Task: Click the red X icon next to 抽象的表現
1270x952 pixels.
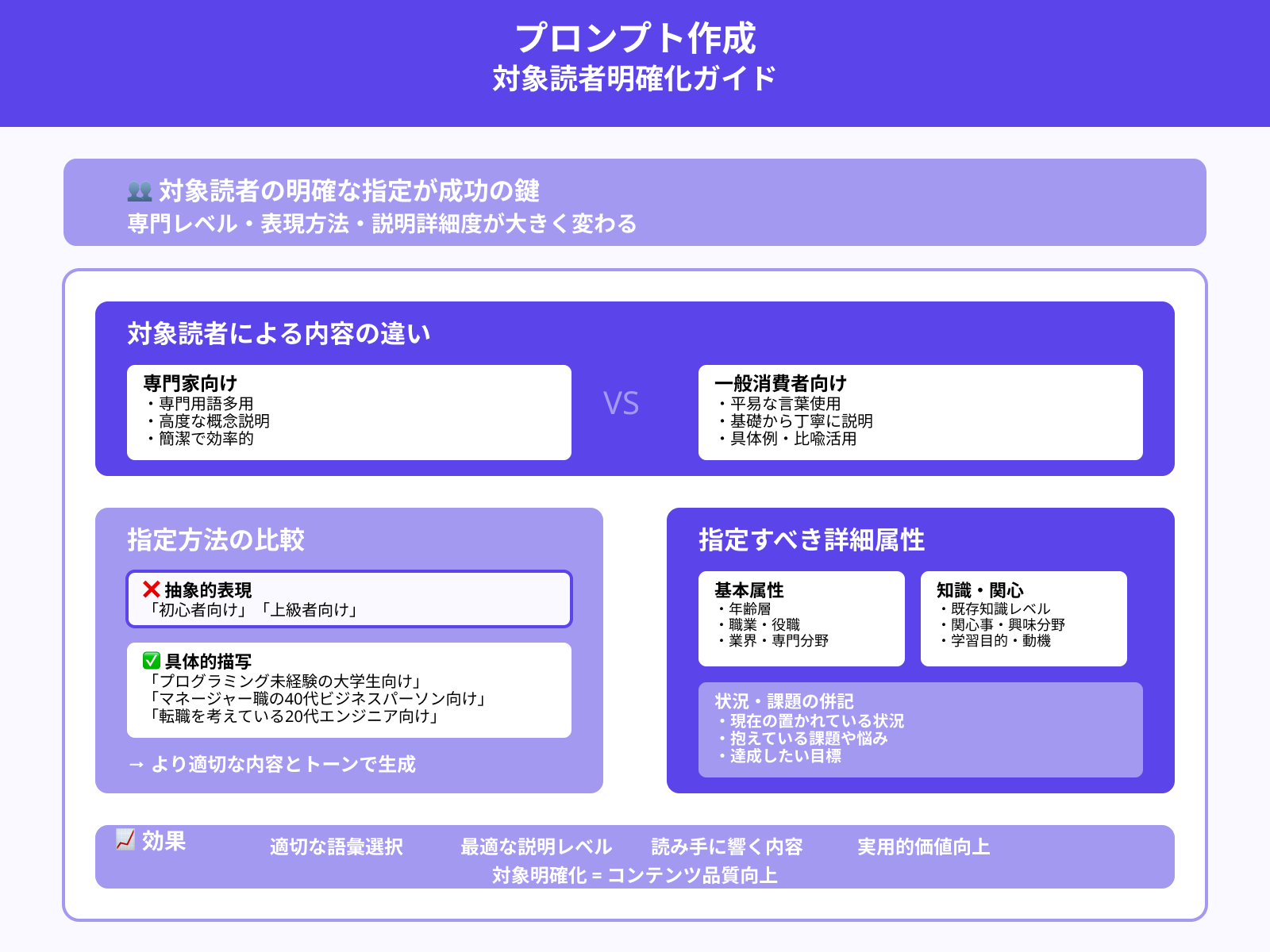Action: (x=152, y=589)
